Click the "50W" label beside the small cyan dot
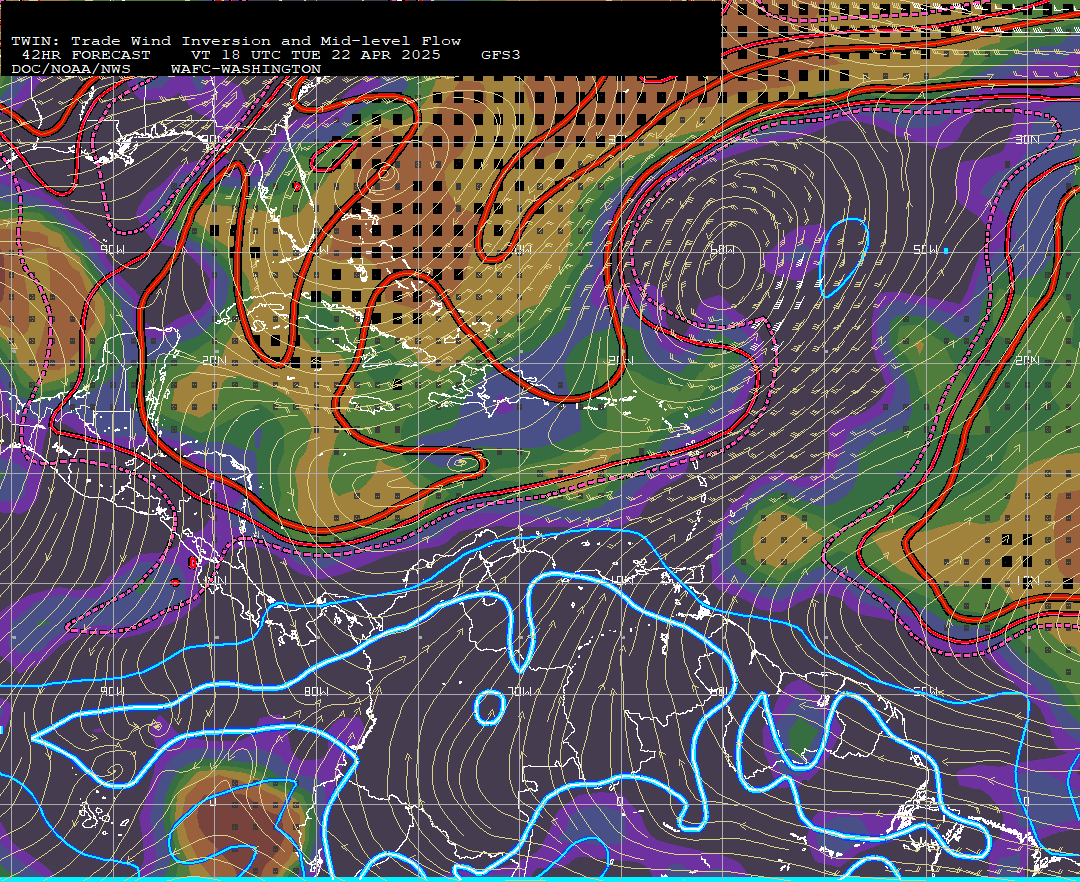Screen dimensions: 1080x882 (x=926, y=250)
